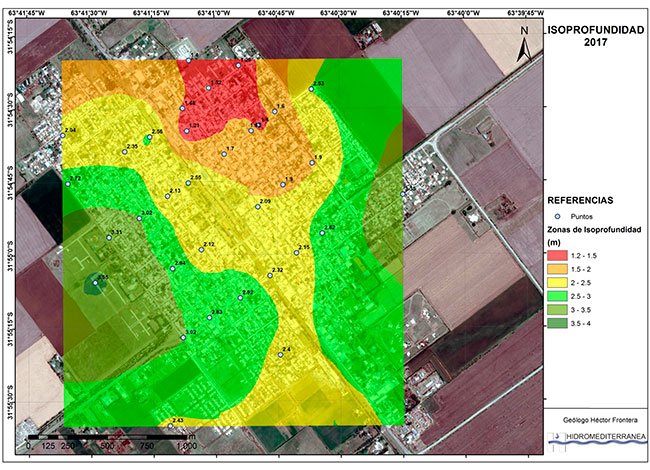Select the point marker labeled 2.82

pyautogui.click(x=322, y=233)
